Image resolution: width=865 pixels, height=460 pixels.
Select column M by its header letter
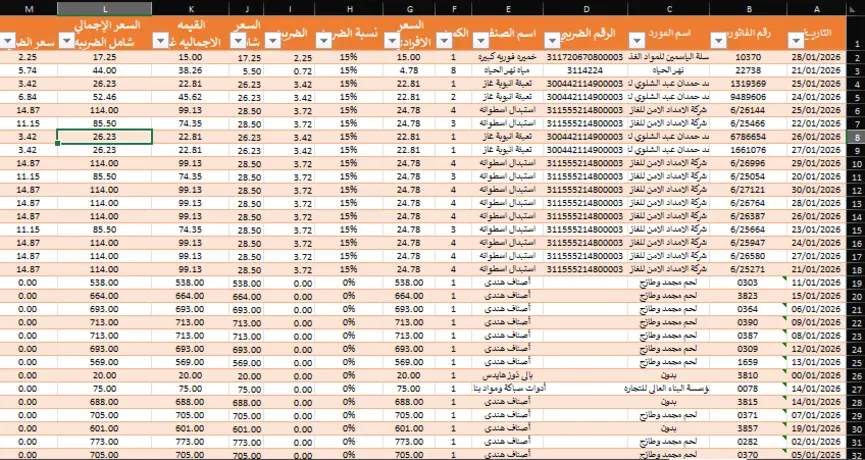pos(28,8)
